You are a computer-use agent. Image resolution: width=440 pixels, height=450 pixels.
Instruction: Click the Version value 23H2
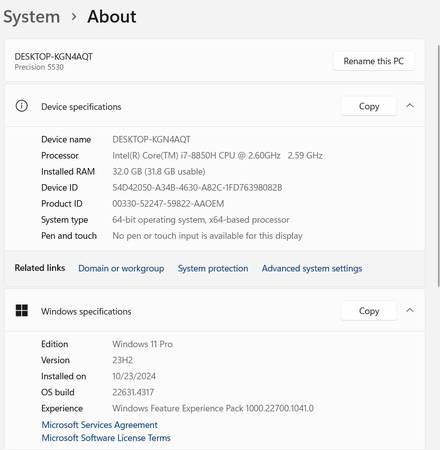[122, 360]
